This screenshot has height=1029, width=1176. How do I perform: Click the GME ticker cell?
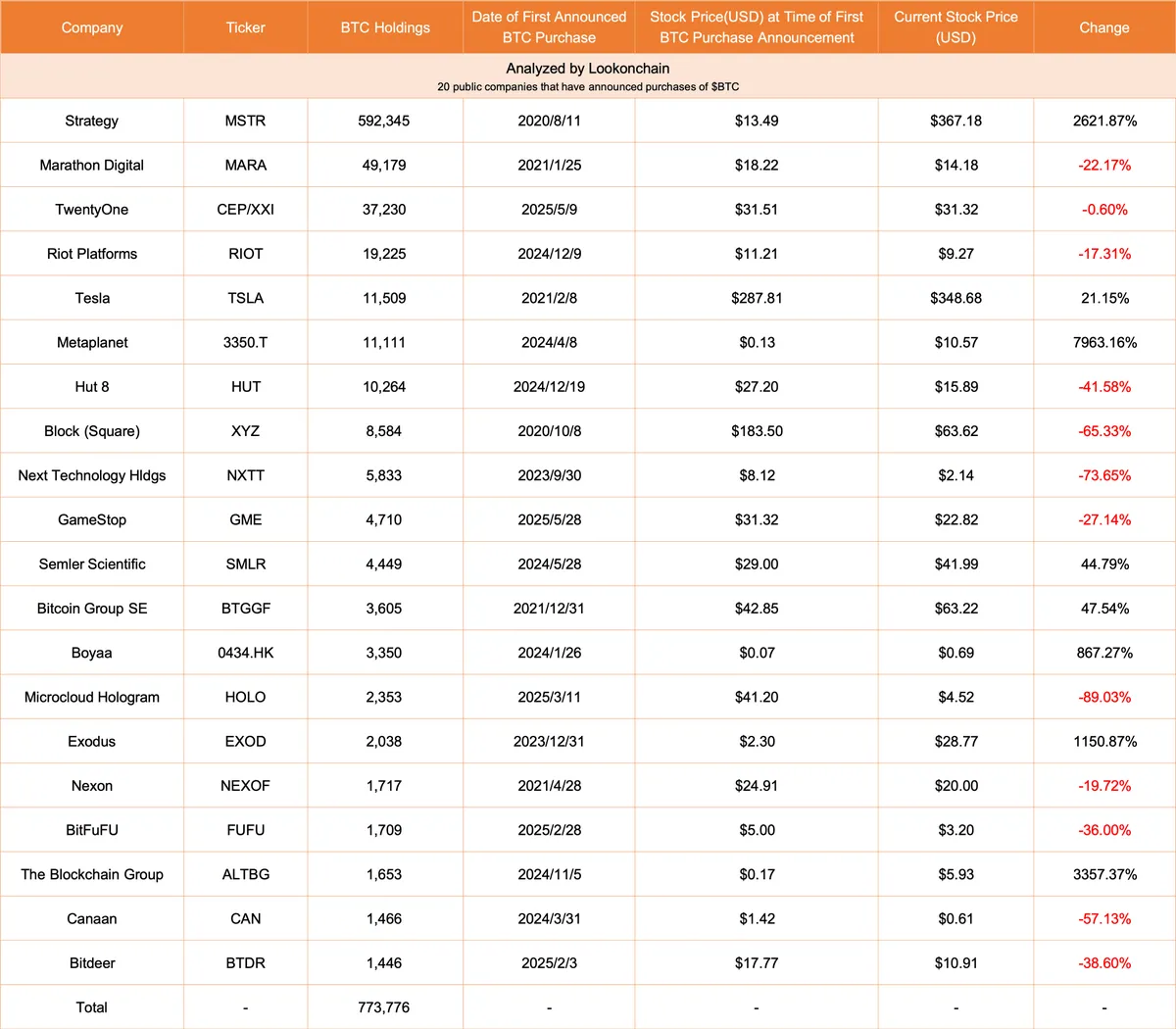(245, 519)
